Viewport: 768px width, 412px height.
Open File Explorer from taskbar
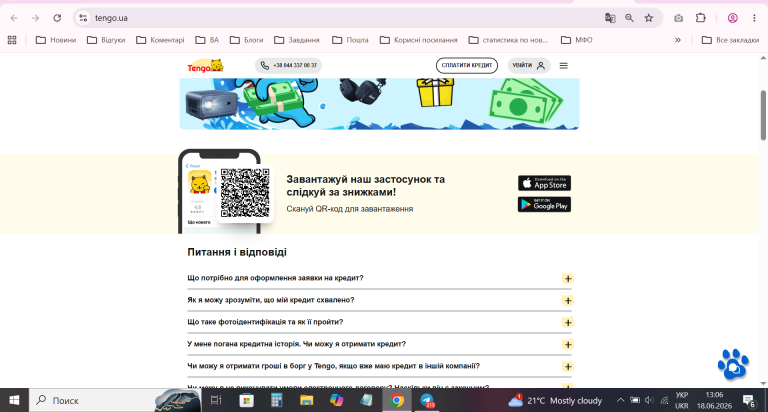coord(307,401)
